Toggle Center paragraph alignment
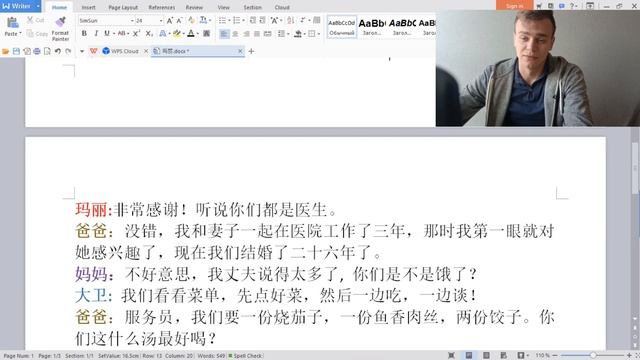The width and height of the screenshot is (640, 360). point(235,34)
